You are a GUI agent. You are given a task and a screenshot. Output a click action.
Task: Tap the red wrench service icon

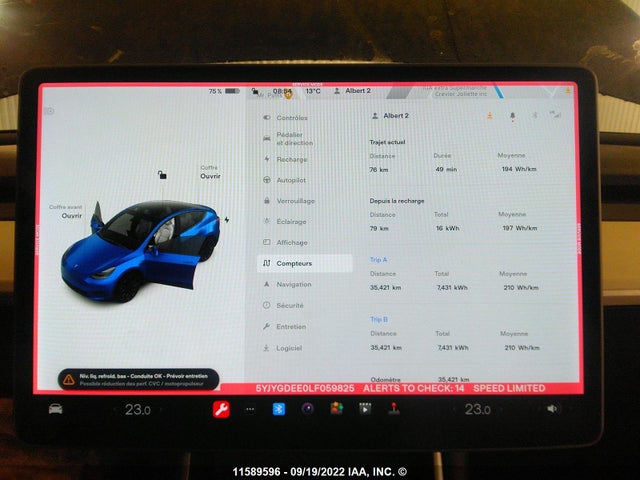[221, 409]
